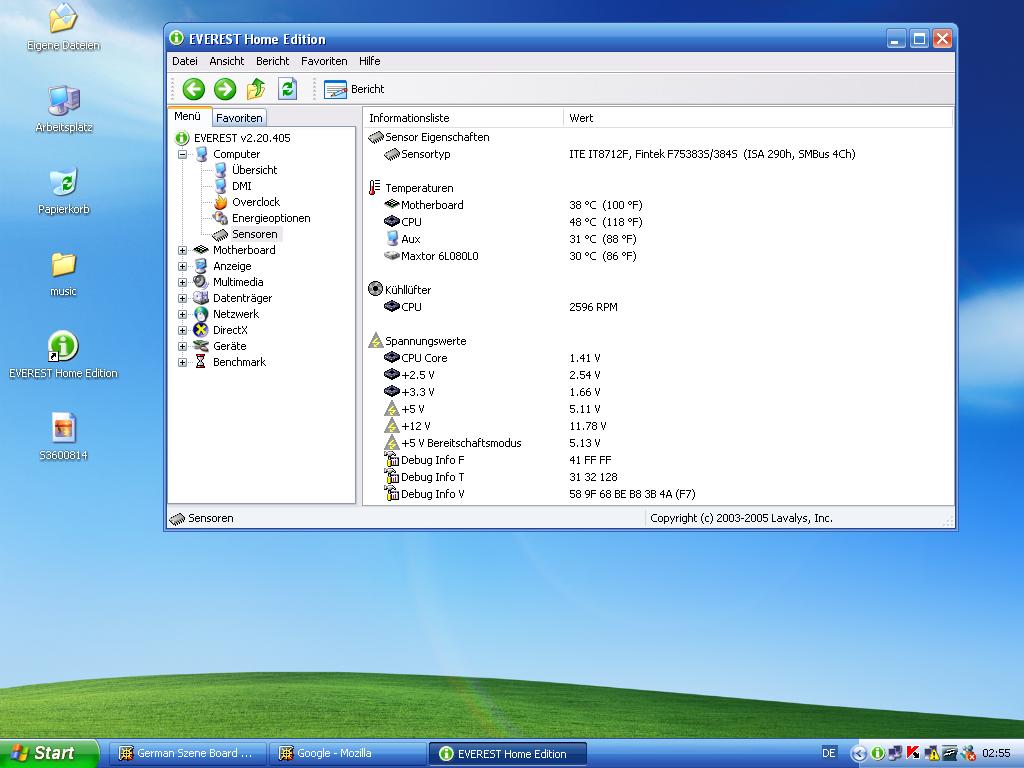This screenshot has width=1024, height=768.
Task: Select the Übersicht tree item
Action: (x=255, y=170)
